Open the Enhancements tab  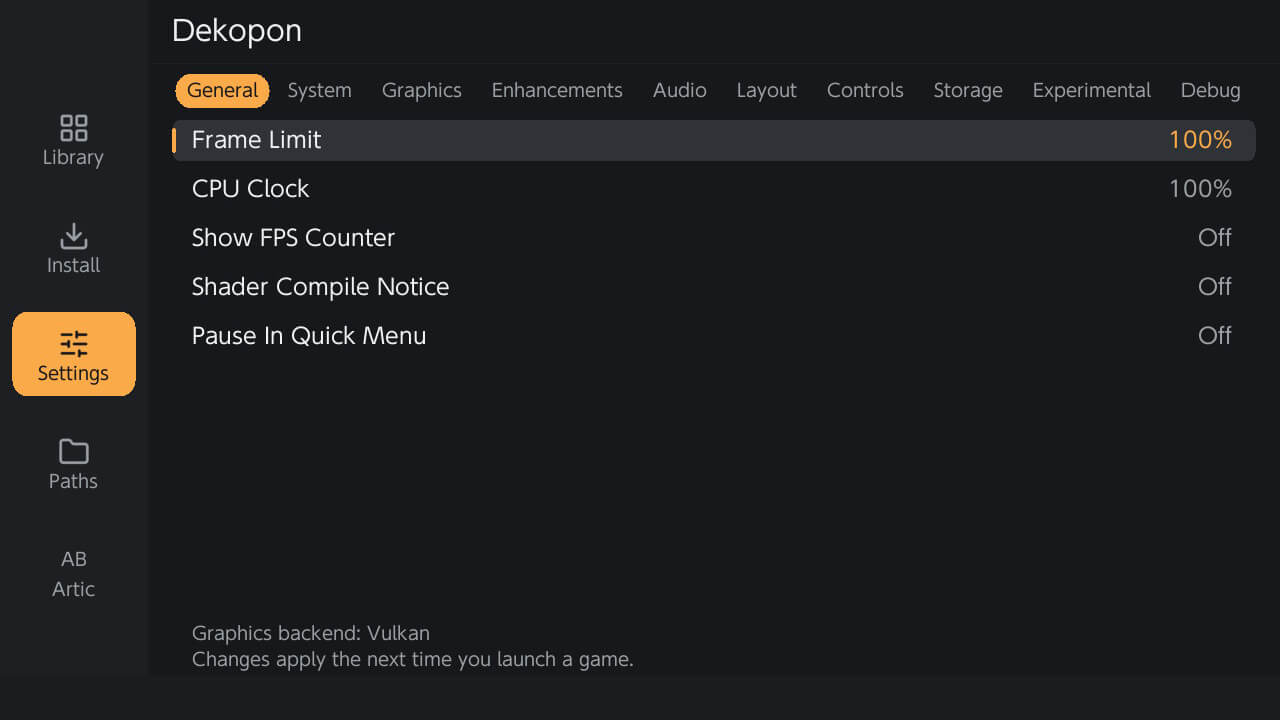[557, 90]
